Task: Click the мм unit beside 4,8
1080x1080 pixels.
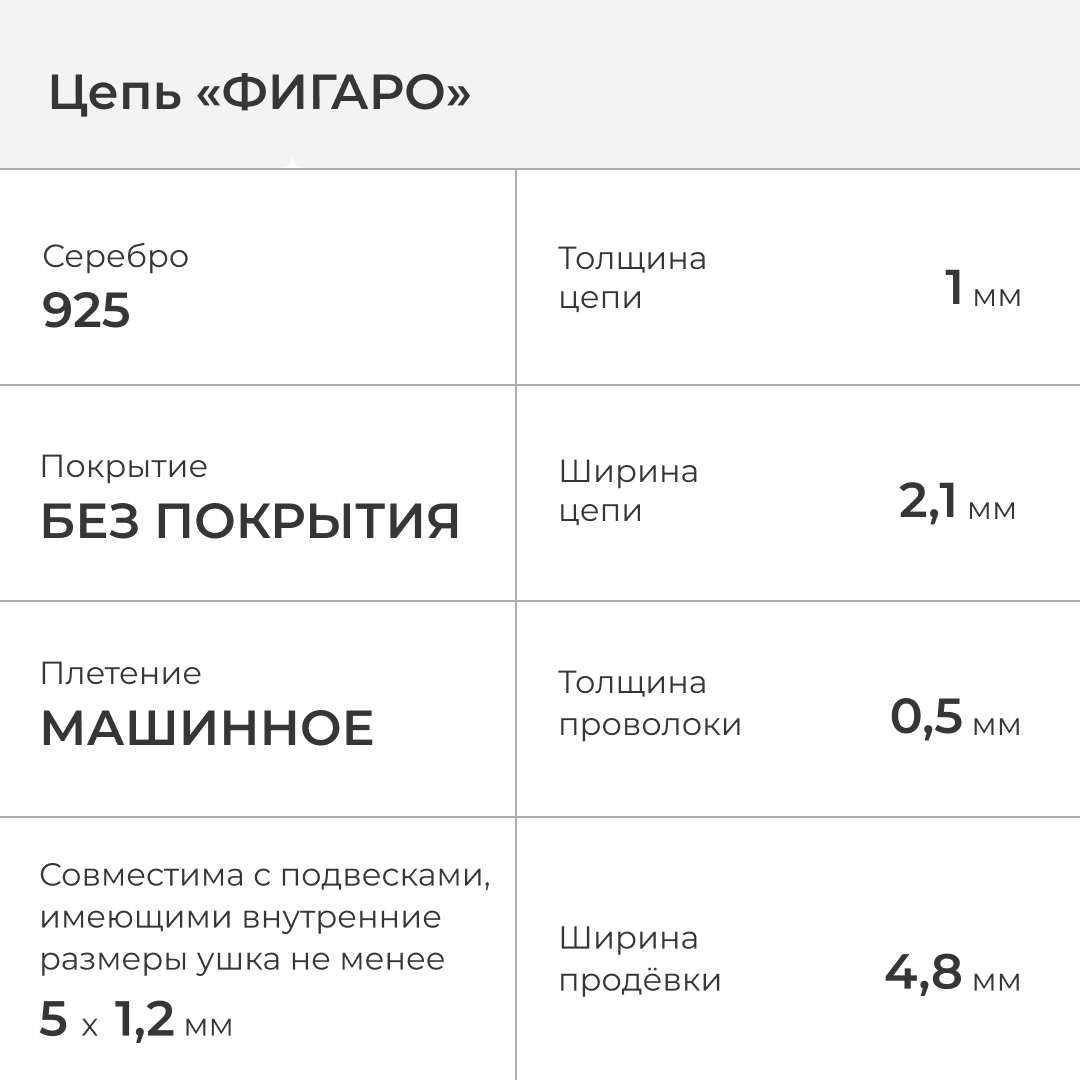Action: [996, 980]
